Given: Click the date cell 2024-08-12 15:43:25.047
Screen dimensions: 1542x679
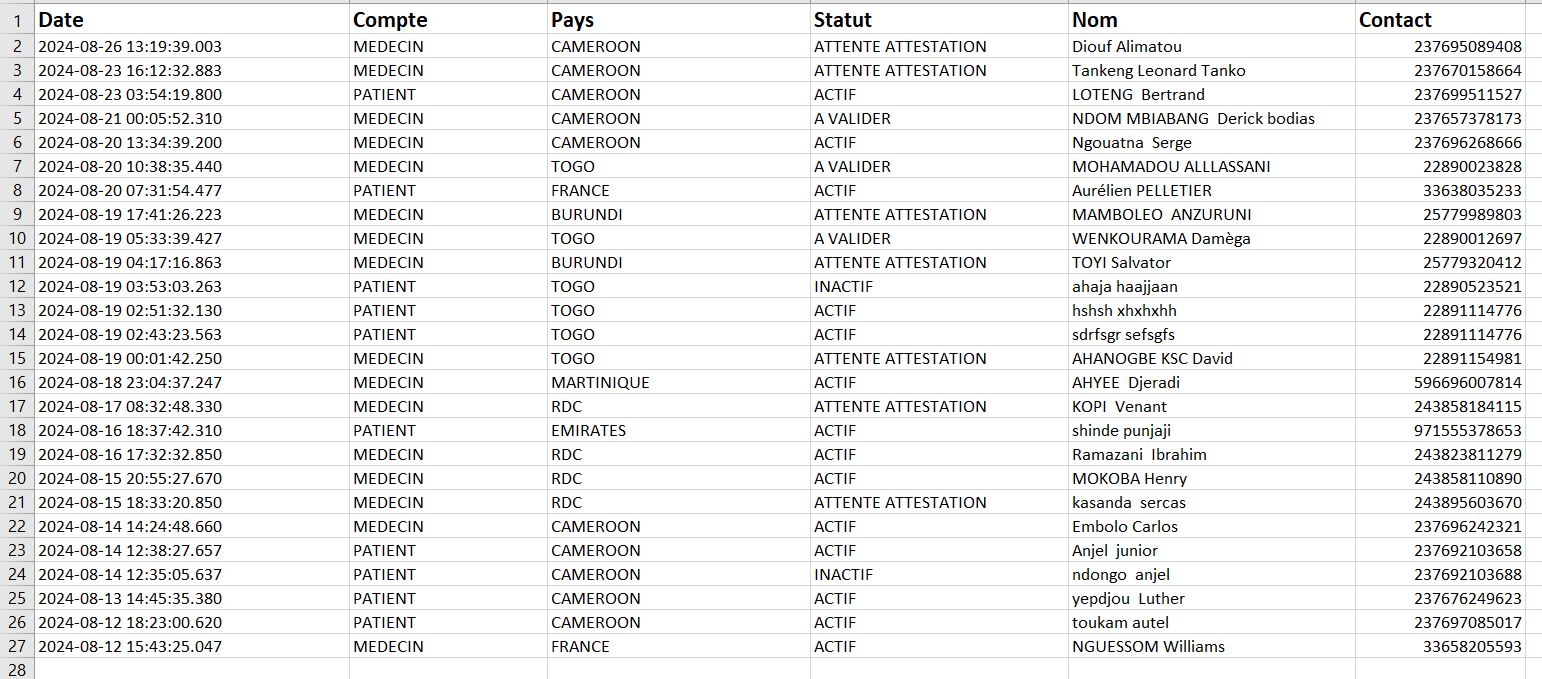Looking at the screenshot, I should [130, 646].
